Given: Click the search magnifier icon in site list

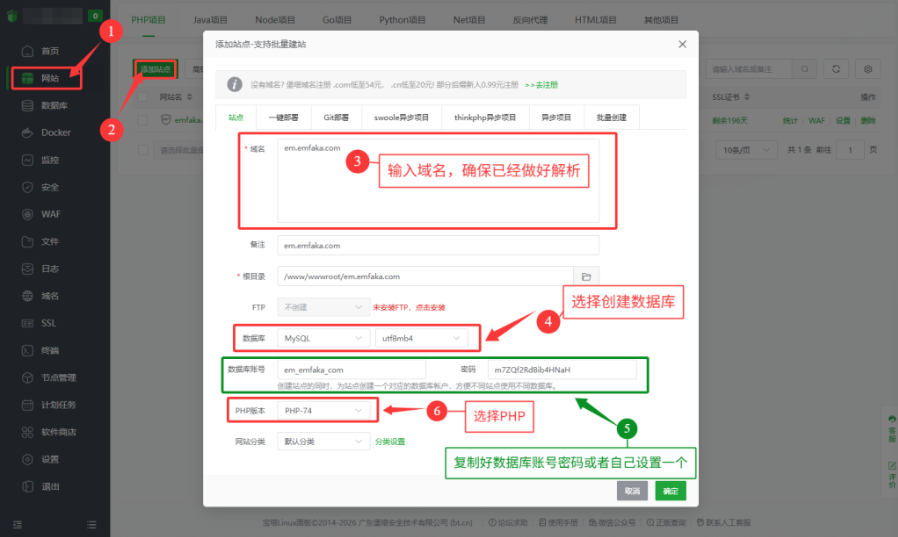Looking at the screenshot, I should (805, 69).
